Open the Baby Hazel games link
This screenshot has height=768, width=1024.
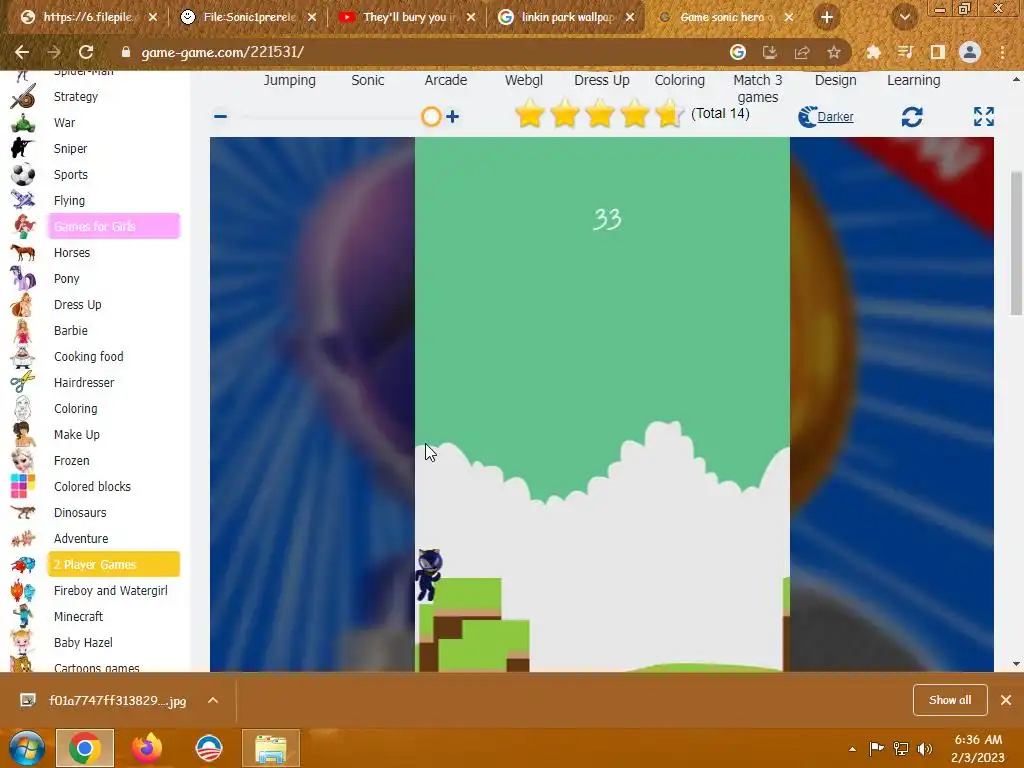point(83,643)
